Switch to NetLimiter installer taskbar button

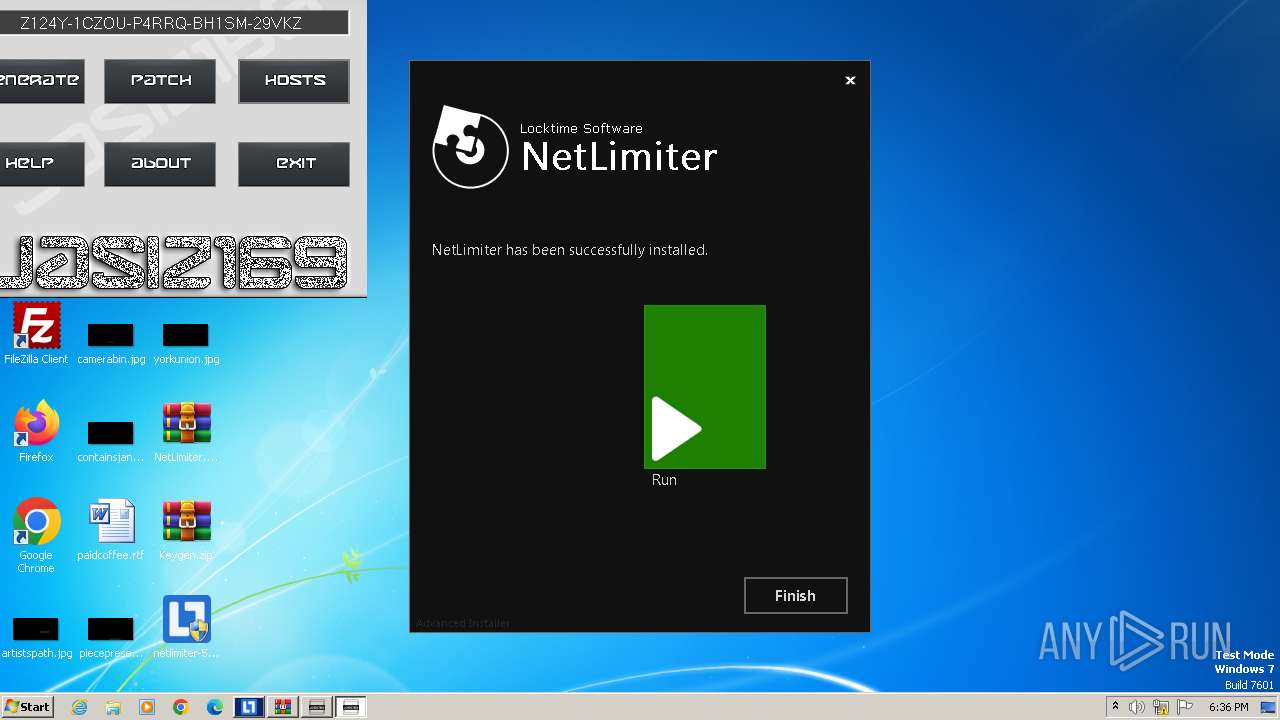[x=249, y=707]
